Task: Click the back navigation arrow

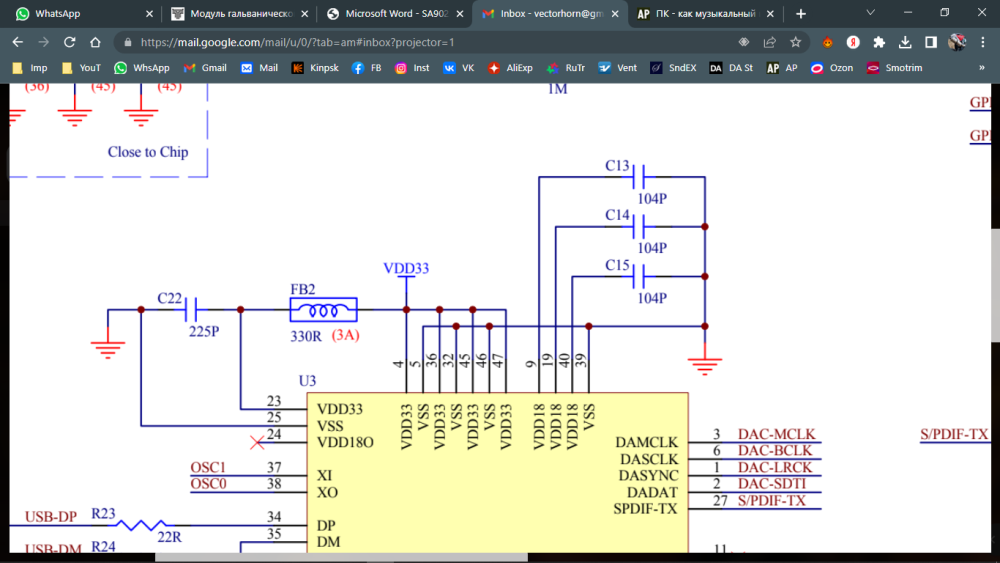Action: (x=16, y=42)
